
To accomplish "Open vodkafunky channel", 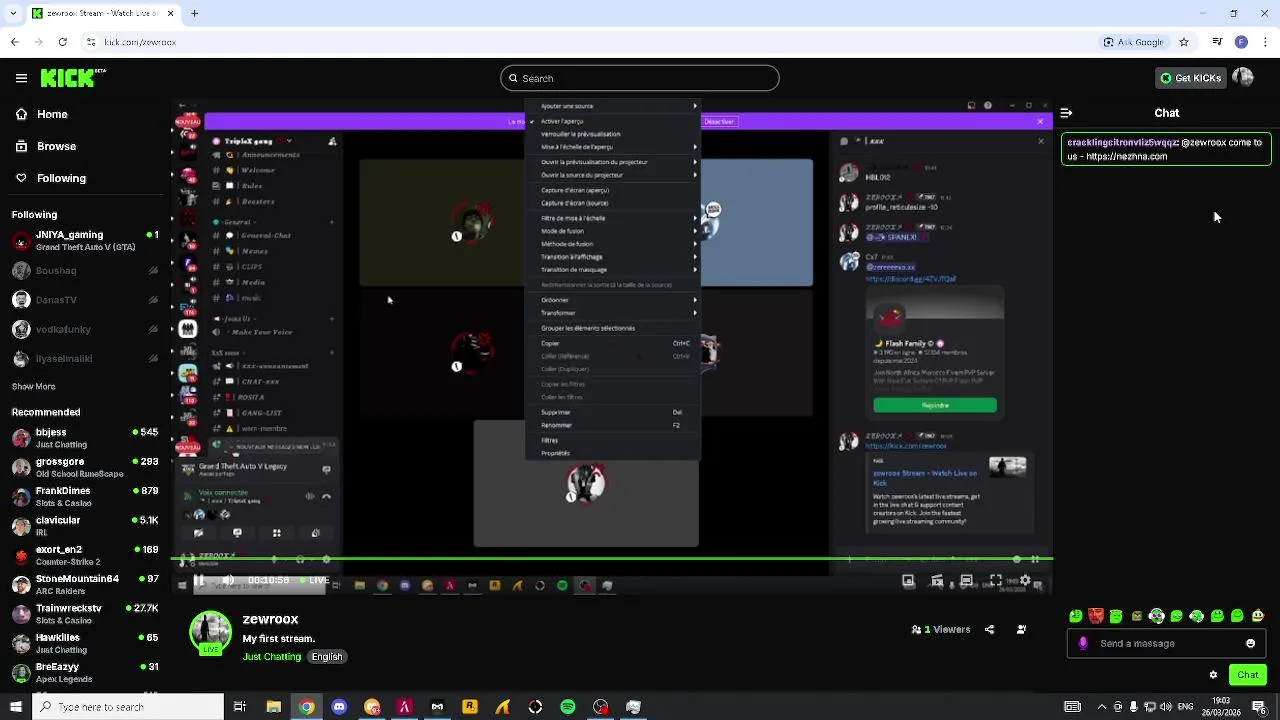I will [x=85, y=329].
